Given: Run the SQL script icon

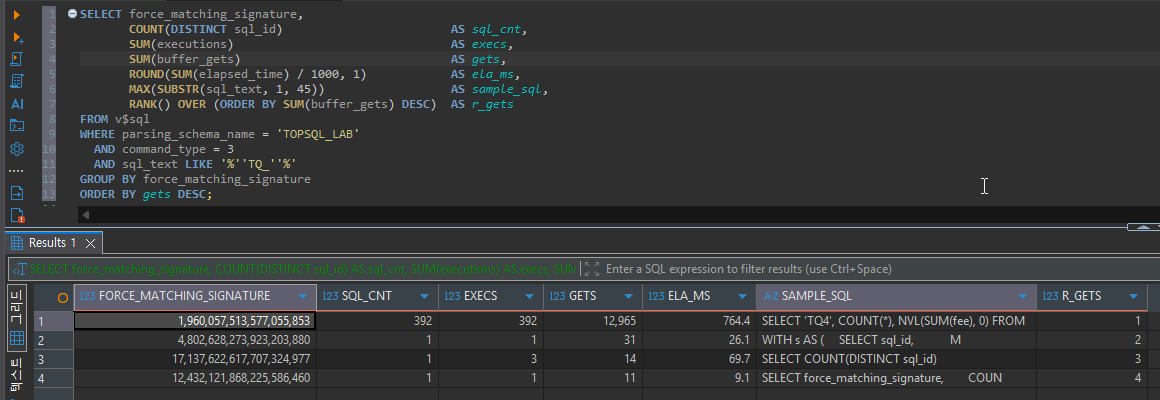Looking at the screenshot, I should coord(17,59).
